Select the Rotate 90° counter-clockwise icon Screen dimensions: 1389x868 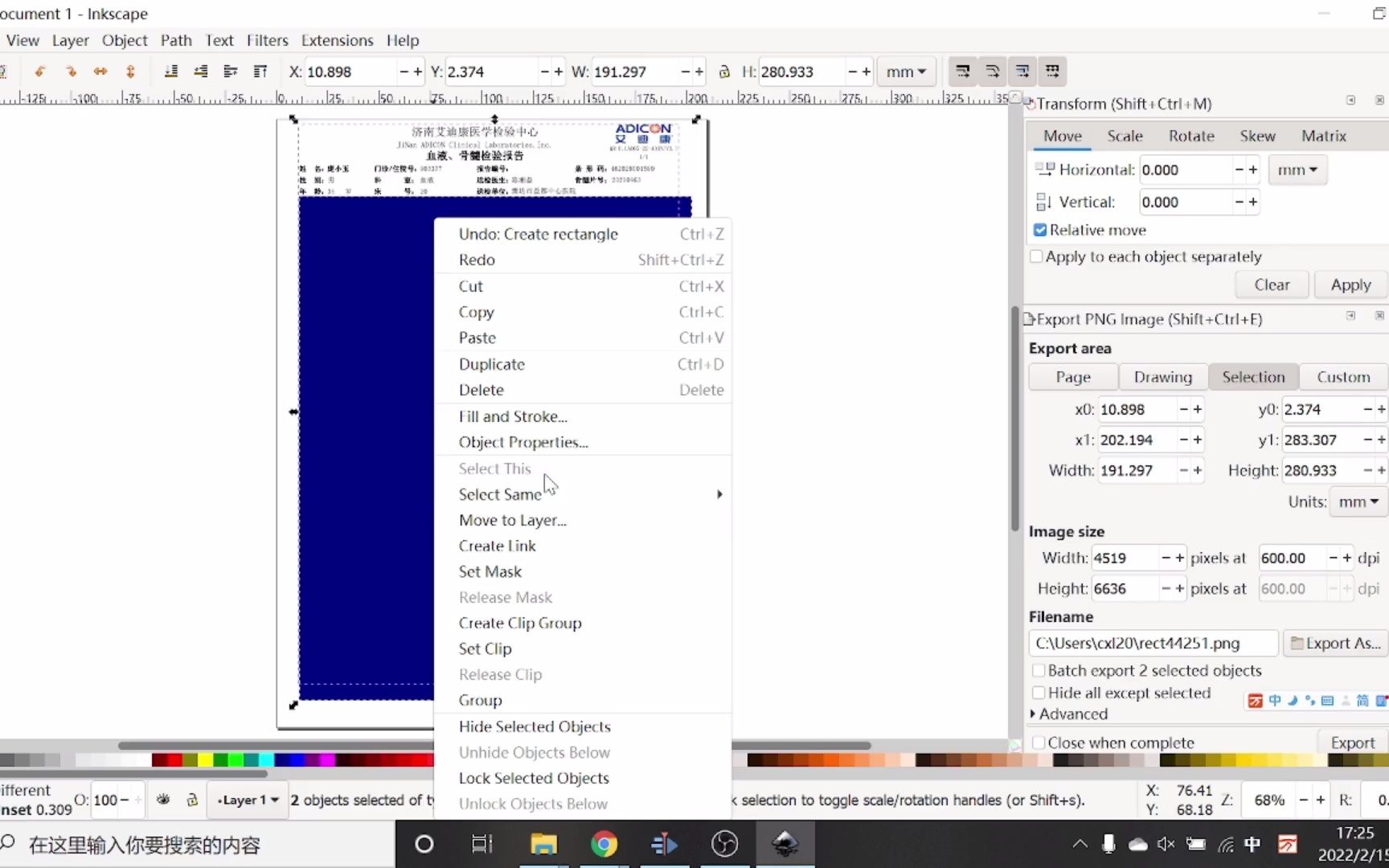pos(42,71)
